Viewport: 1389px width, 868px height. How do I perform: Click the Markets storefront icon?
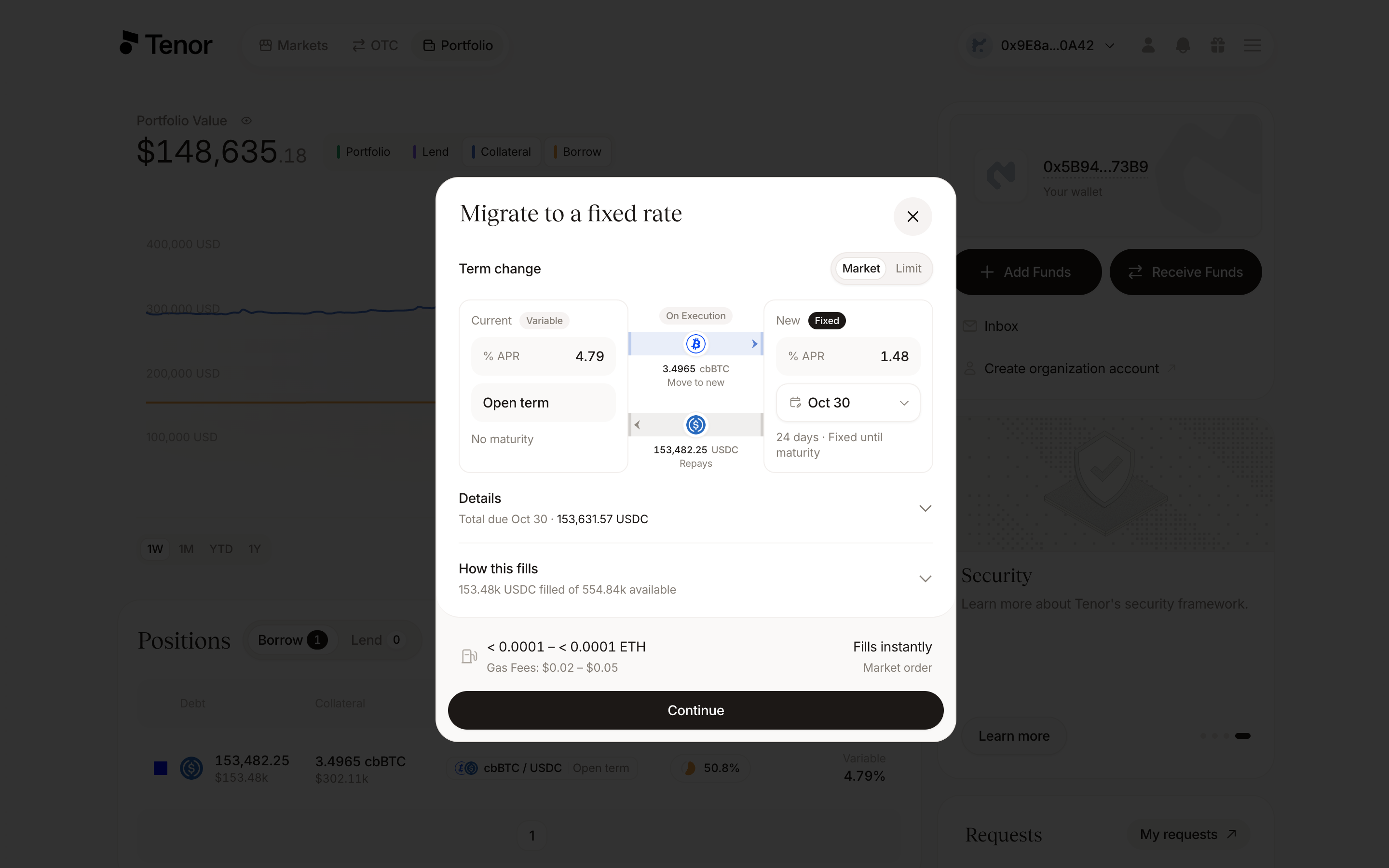click(x=265, y=45)
